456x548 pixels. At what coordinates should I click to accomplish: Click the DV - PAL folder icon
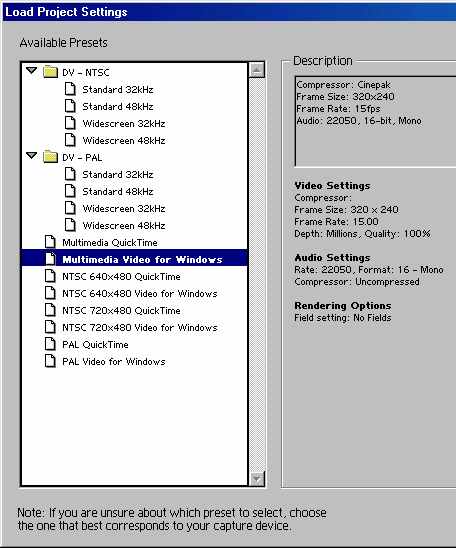[50, 157]
